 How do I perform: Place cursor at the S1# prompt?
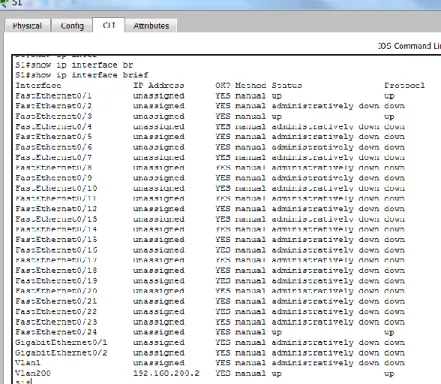(x=24, y=381)
